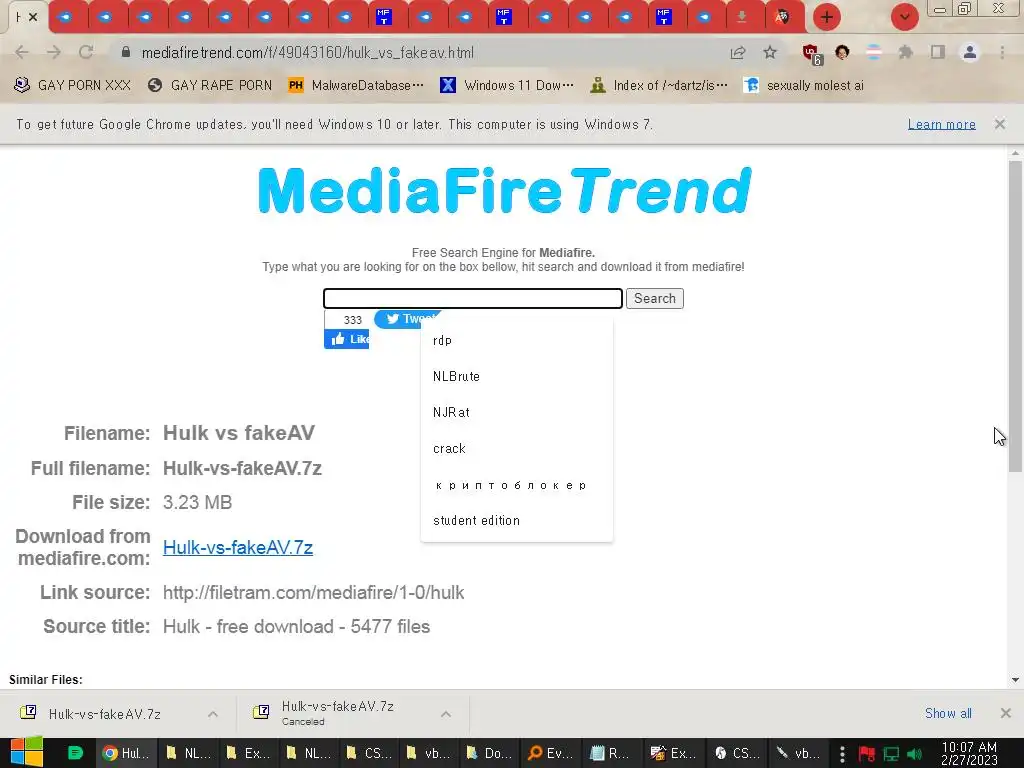
Task: Click the filetram.com link source text
Action: 313,592
